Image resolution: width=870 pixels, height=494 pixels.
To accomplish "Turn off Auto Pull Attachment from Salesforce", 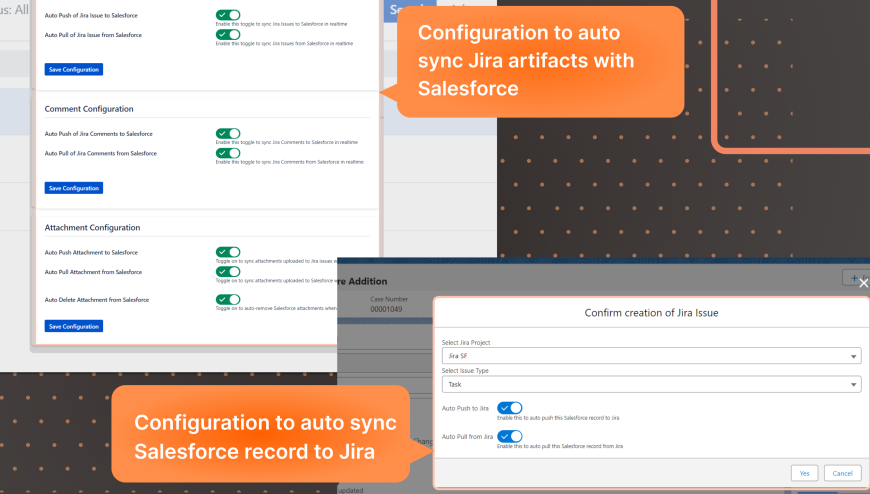I will (228, 271).
